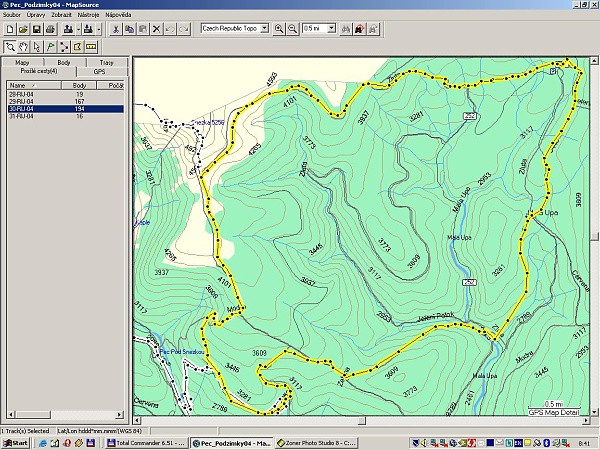Copy the selection with the Copy icon

tap(129, 29)
